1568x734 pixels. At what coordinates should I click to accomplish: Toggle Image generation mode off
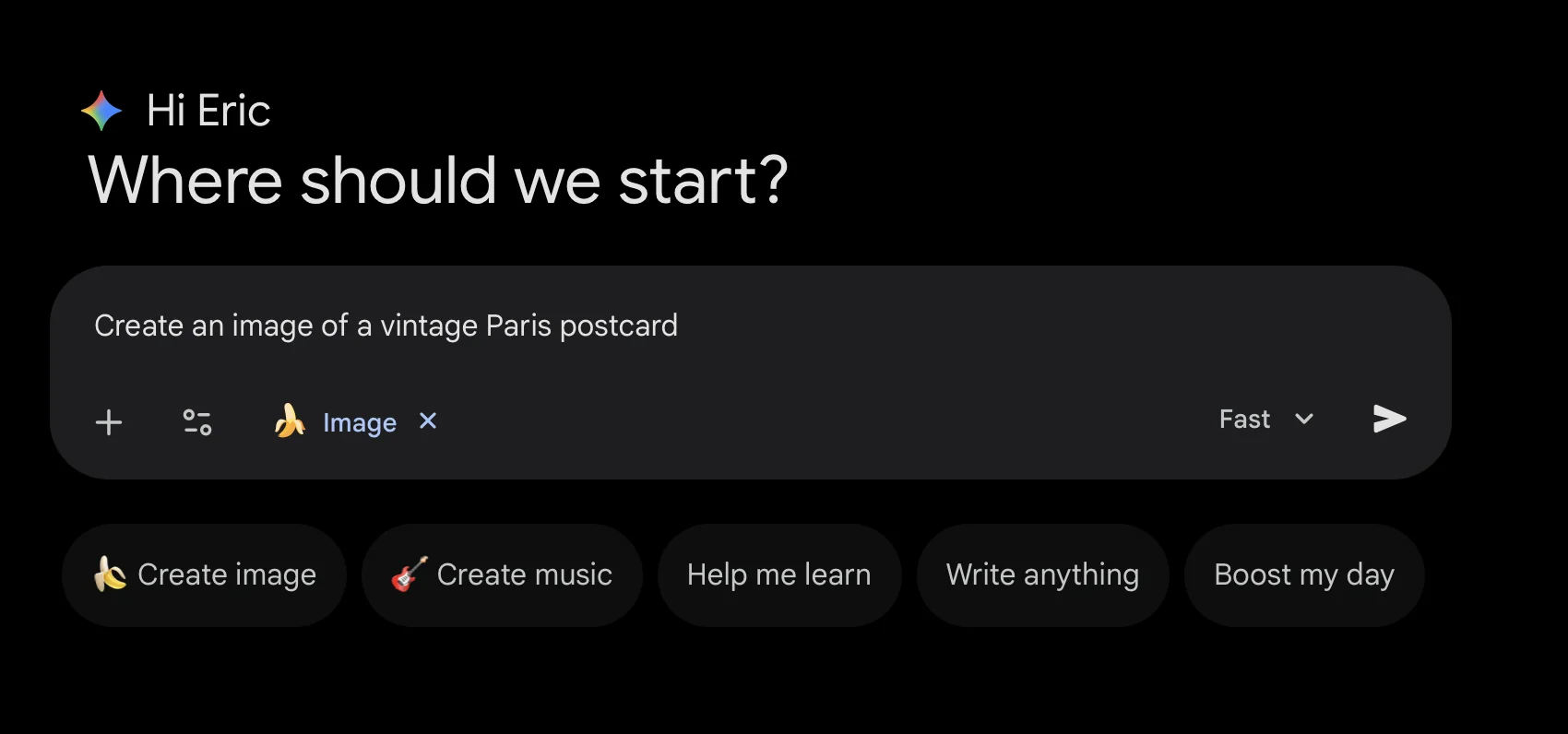[427, 421]
